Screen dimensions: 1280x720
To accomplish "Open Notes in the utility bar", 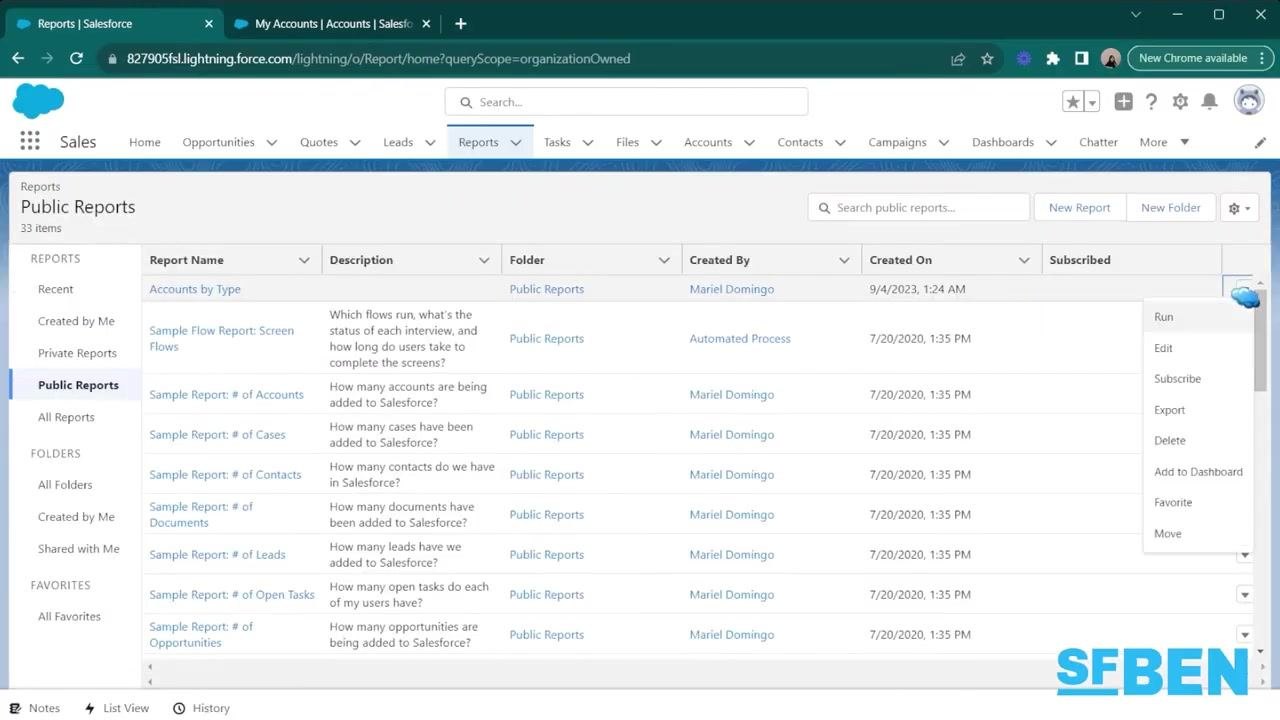I will coord(35,708).
